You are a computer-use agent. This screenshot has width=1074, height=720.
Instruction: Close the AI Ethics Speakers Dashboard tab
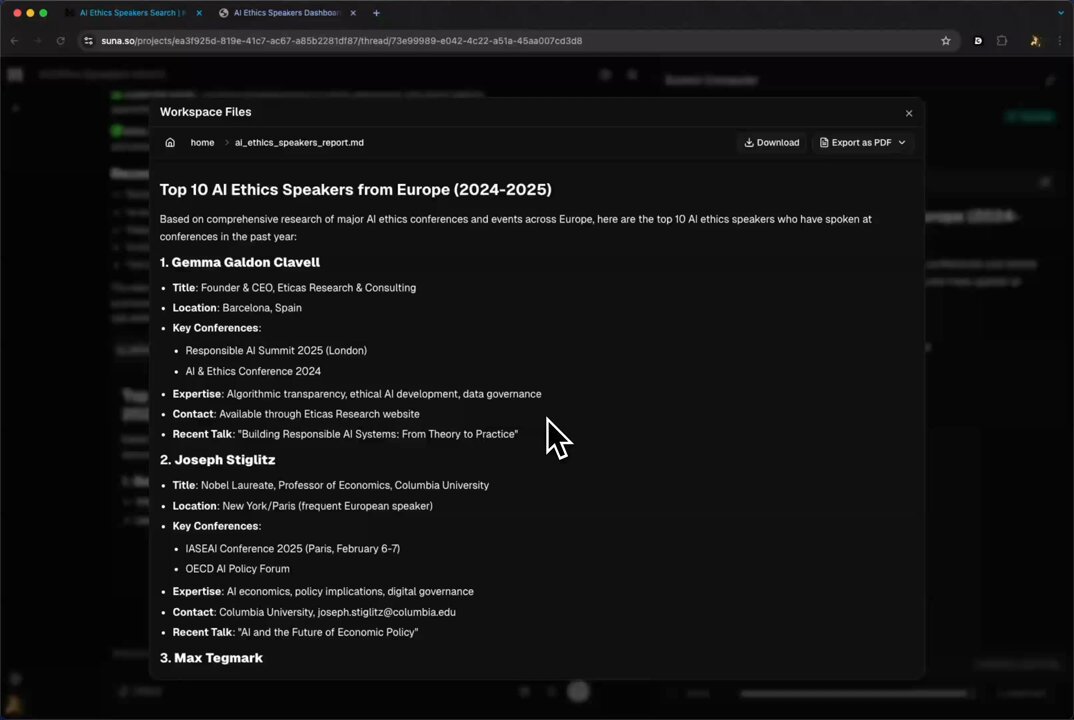point(353,13)
